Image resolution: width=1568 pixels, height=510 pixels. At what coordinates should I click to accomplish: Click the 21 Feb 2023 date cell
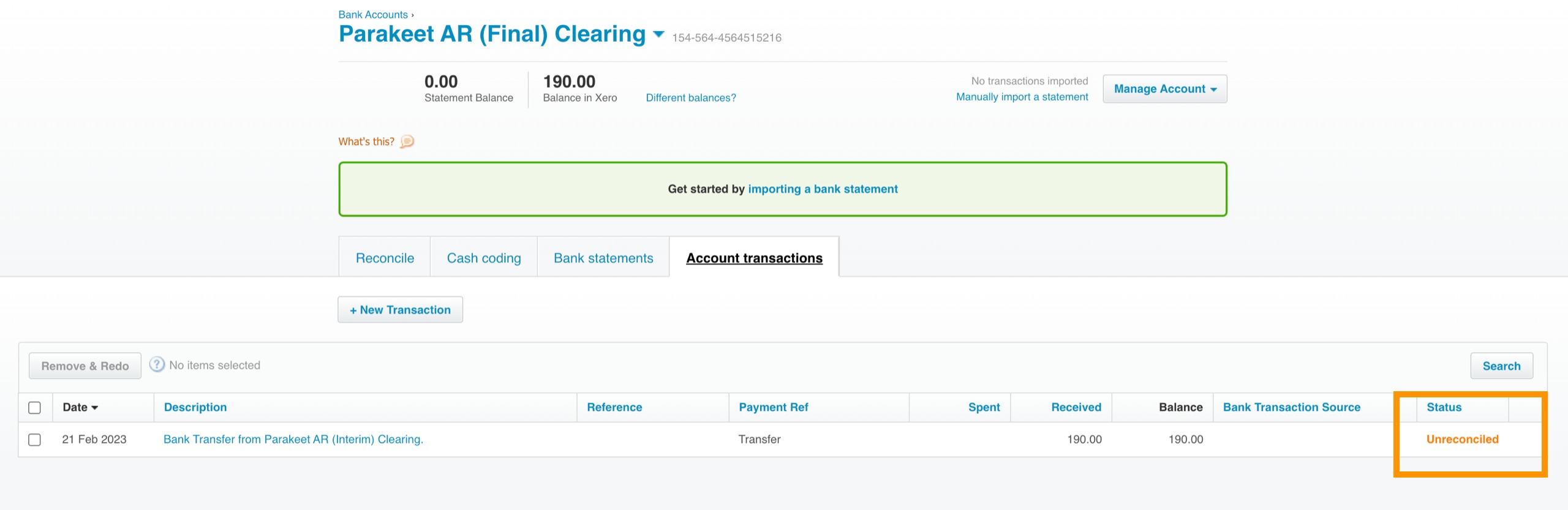94,439
